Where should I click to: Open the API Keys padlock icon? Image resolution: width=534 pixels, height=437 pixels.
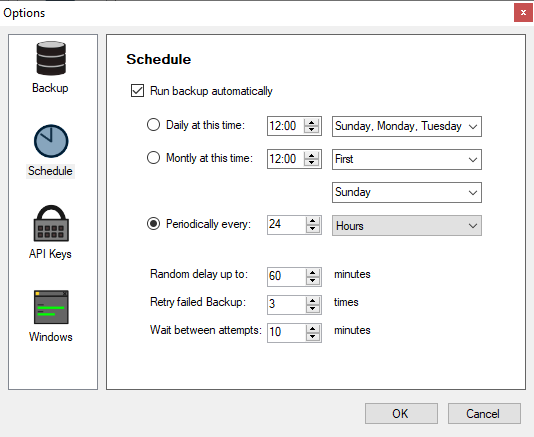pyautogui.click(x=51, y=223)
